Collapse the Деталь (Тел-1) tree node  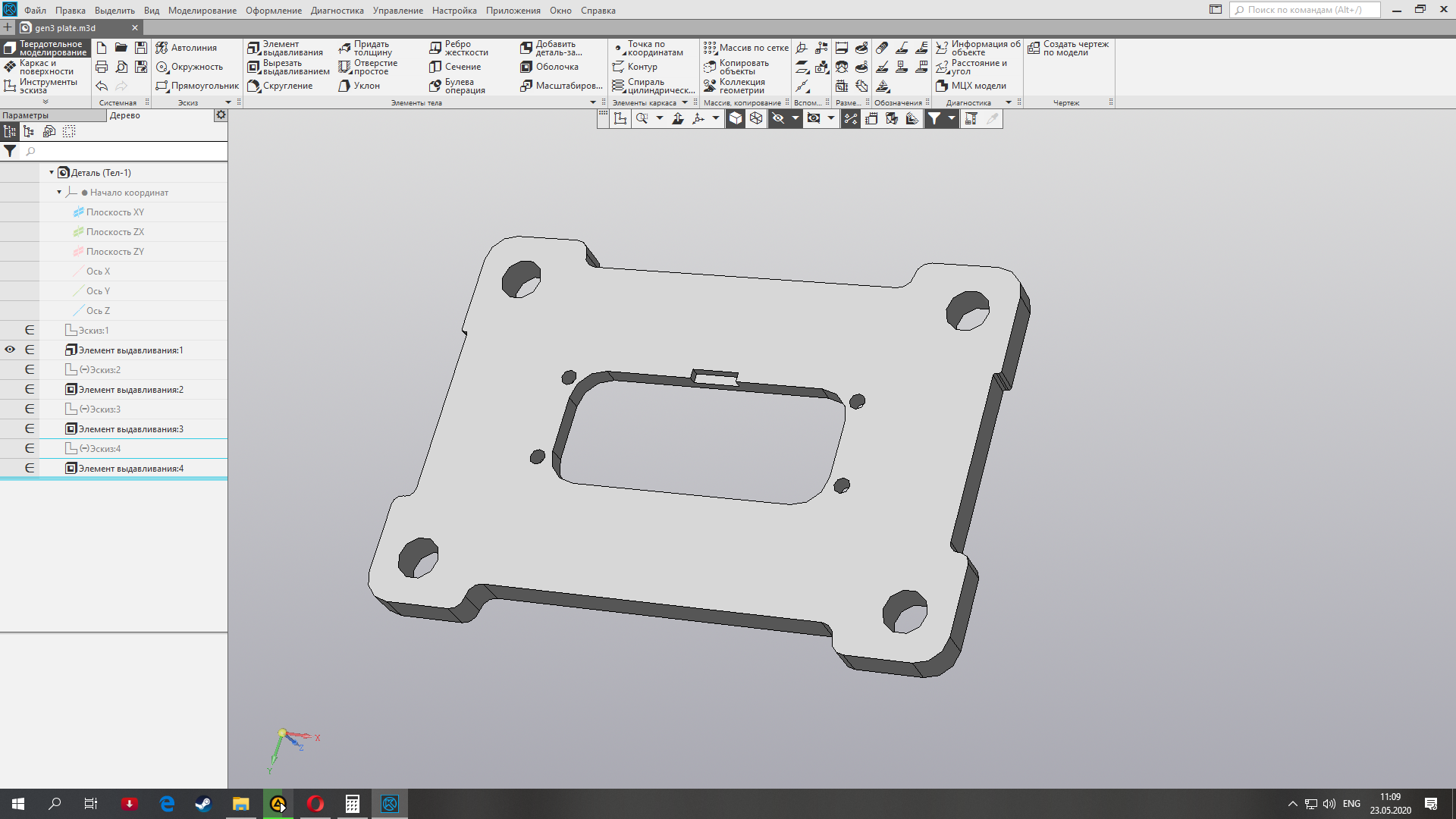coord(52,173)
